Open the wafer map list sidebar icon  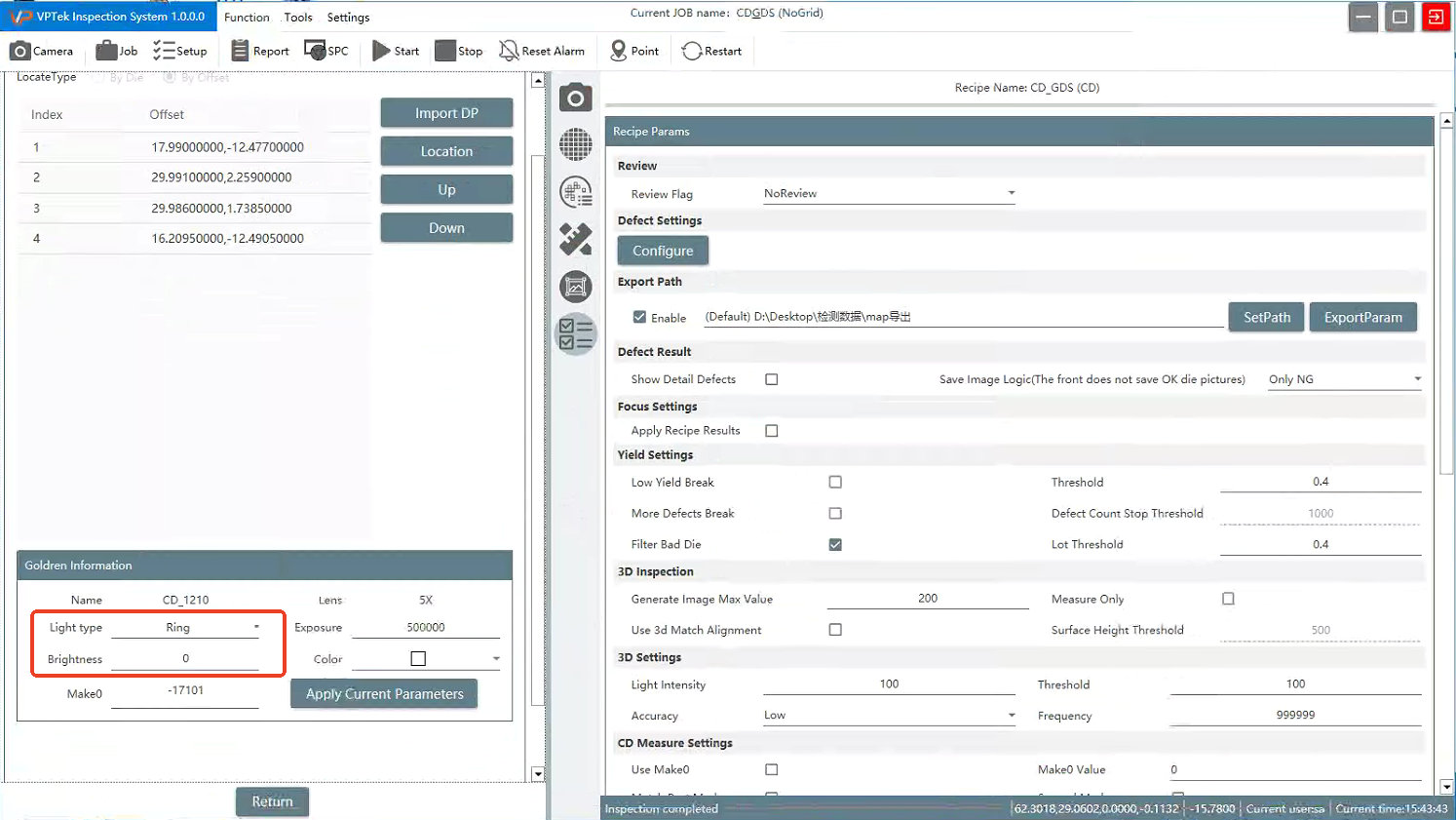pos(576,192)
